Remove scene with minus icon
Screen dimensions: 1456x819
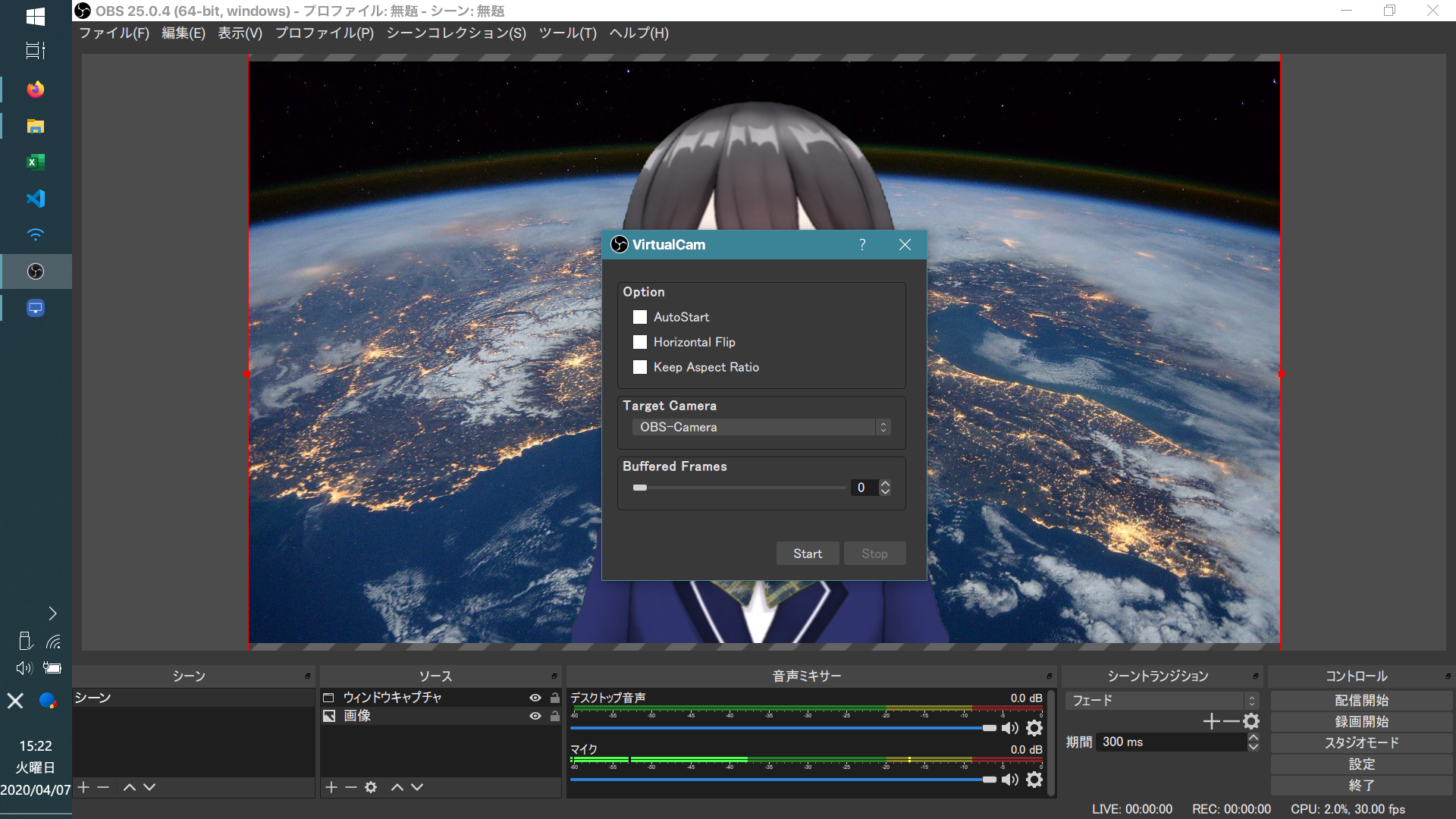coord(103,787)
